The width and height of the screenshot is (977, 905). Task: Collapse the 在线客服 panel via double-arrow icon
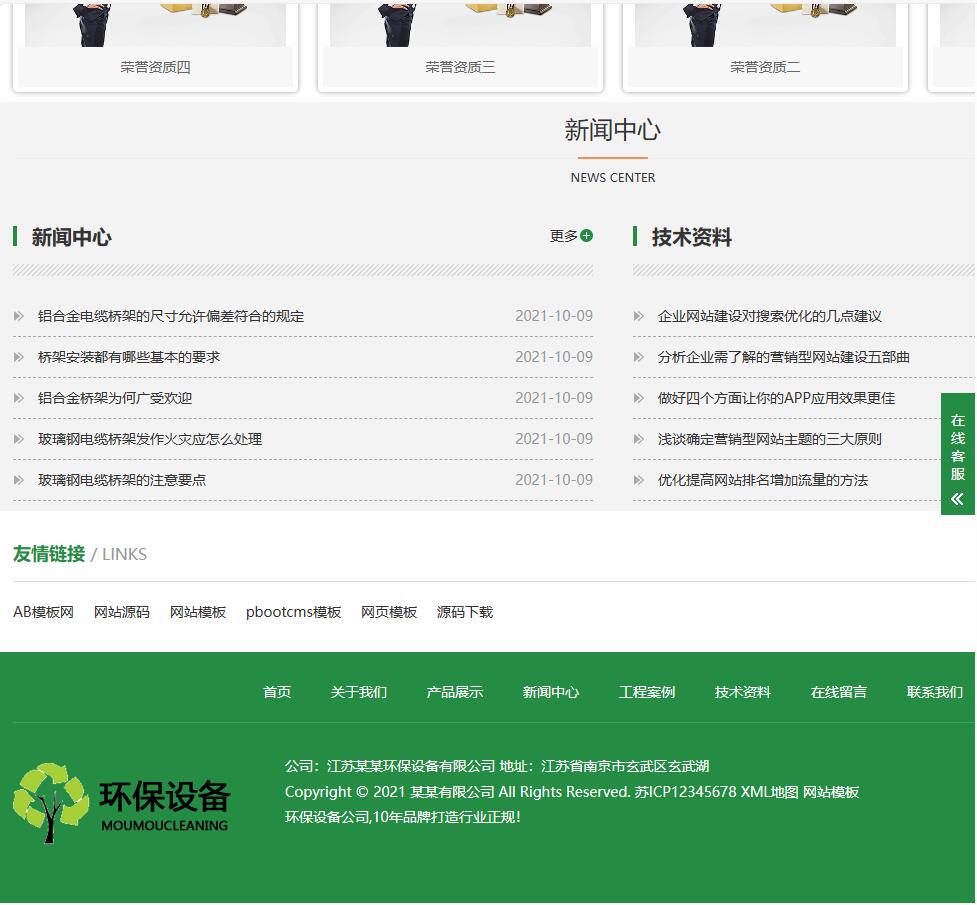tap(958, 499)
